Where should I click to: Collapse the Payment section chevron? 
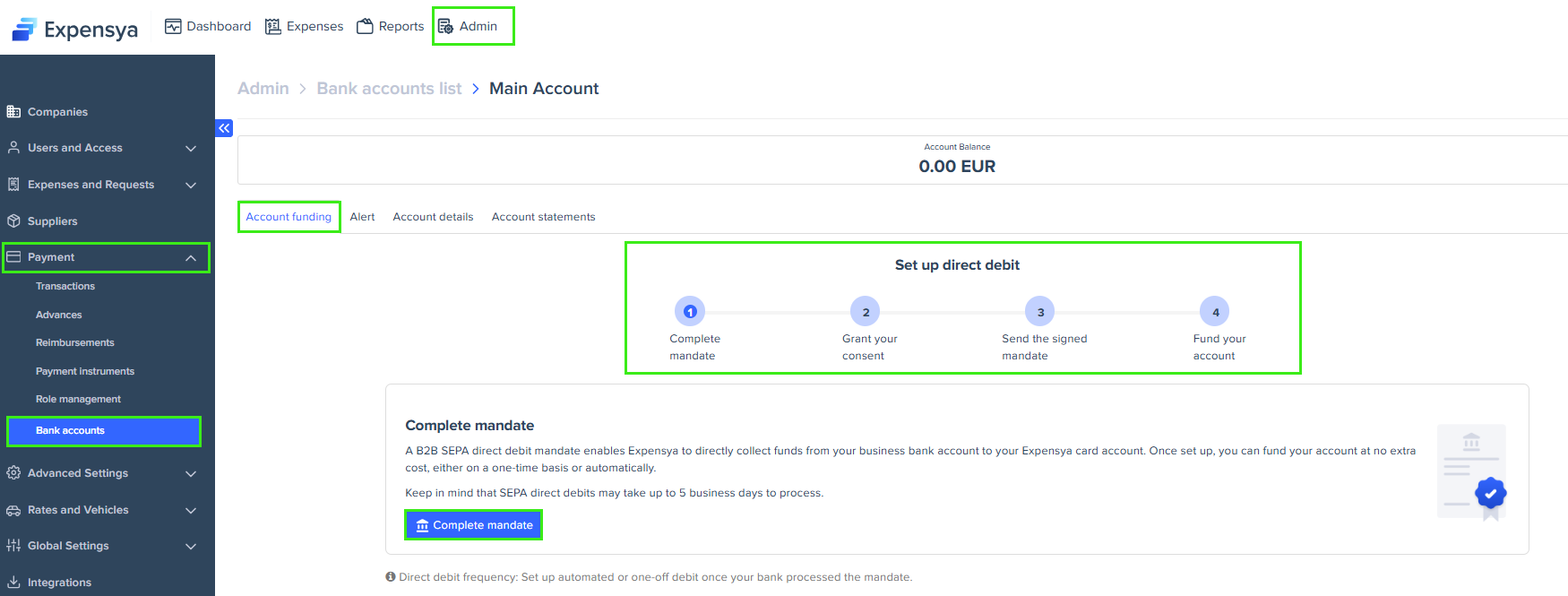[x=191, y=257]
